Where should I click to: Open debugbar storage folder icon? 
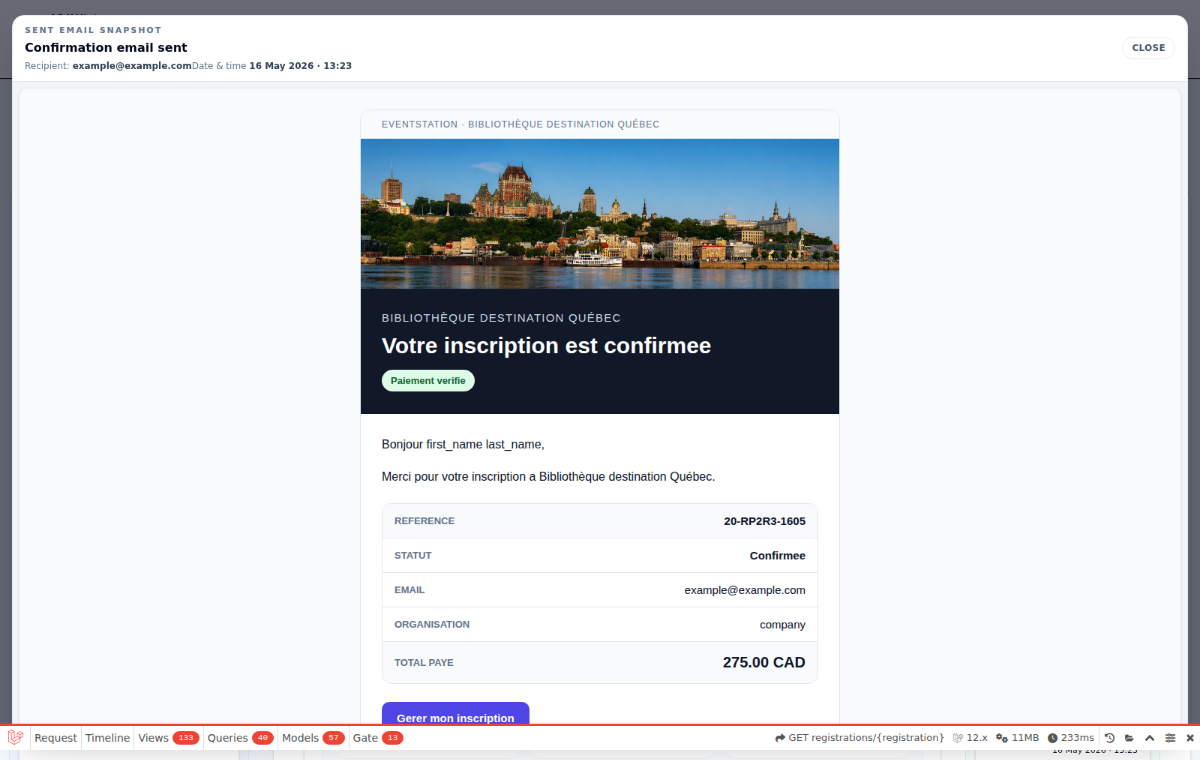click(x=1129, y=738)
